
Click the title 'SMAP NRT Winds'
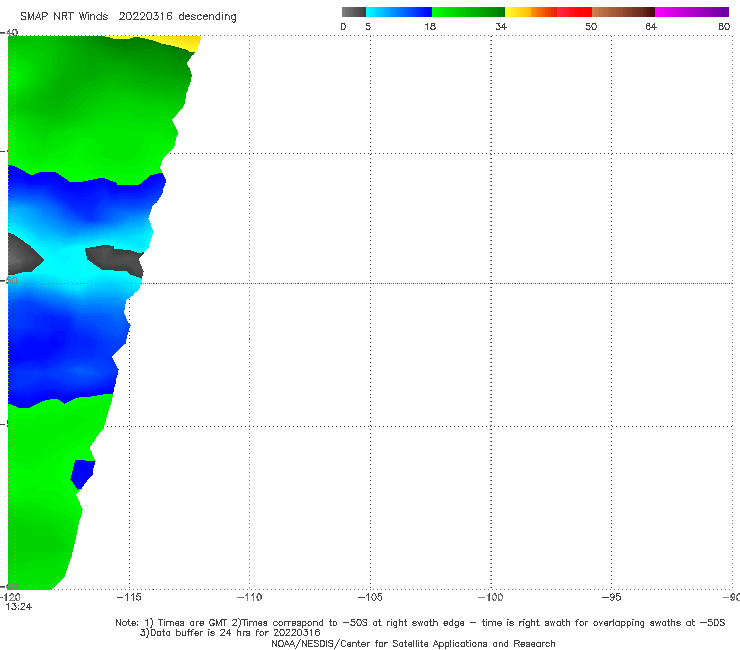[64, 17]
